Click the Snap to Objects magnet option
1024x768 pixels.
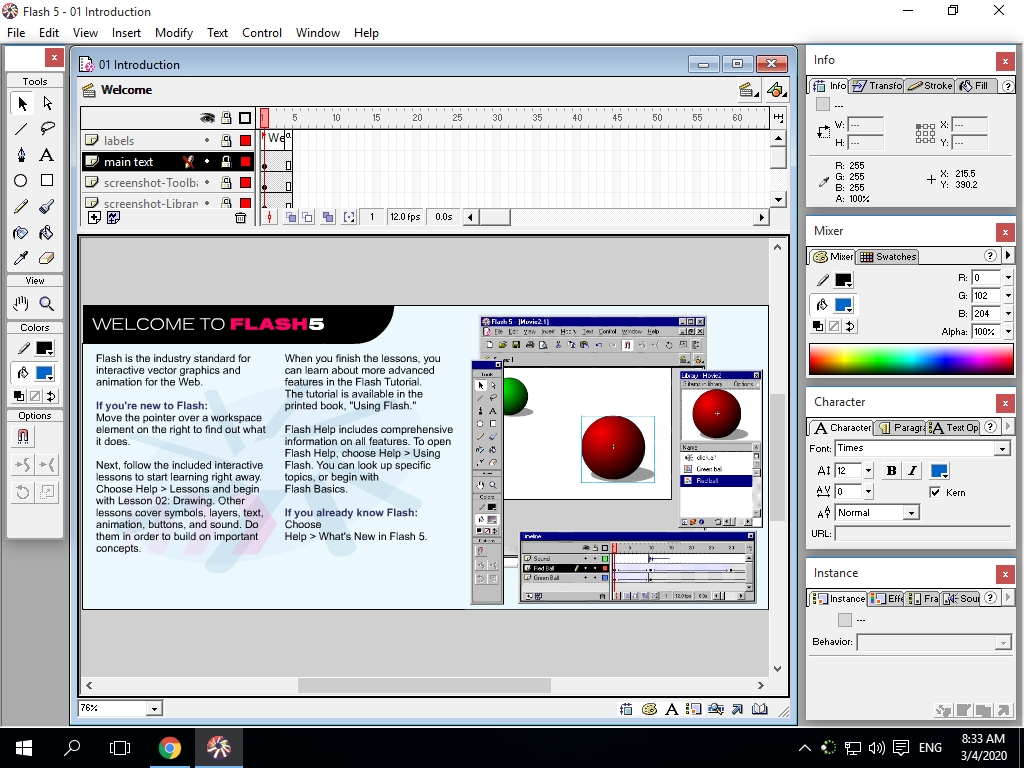coord(23,437)
